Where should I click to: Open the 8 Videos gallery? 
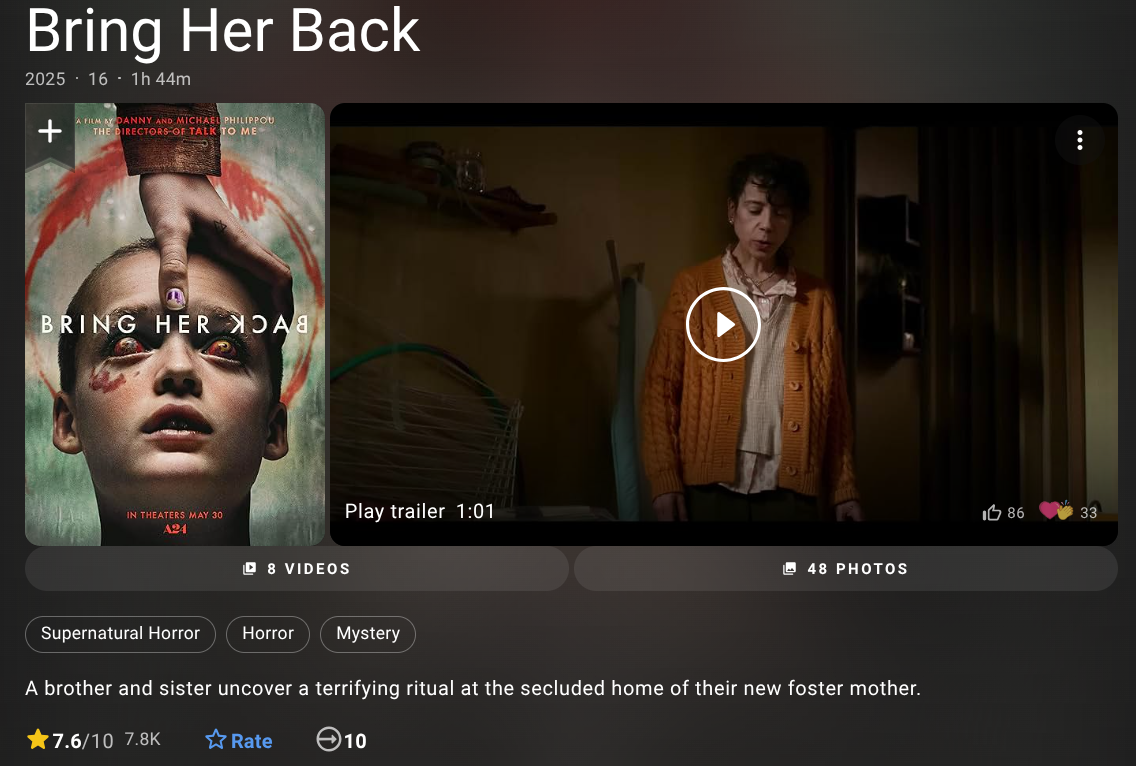pyautogui.click(x=297, y=569)
